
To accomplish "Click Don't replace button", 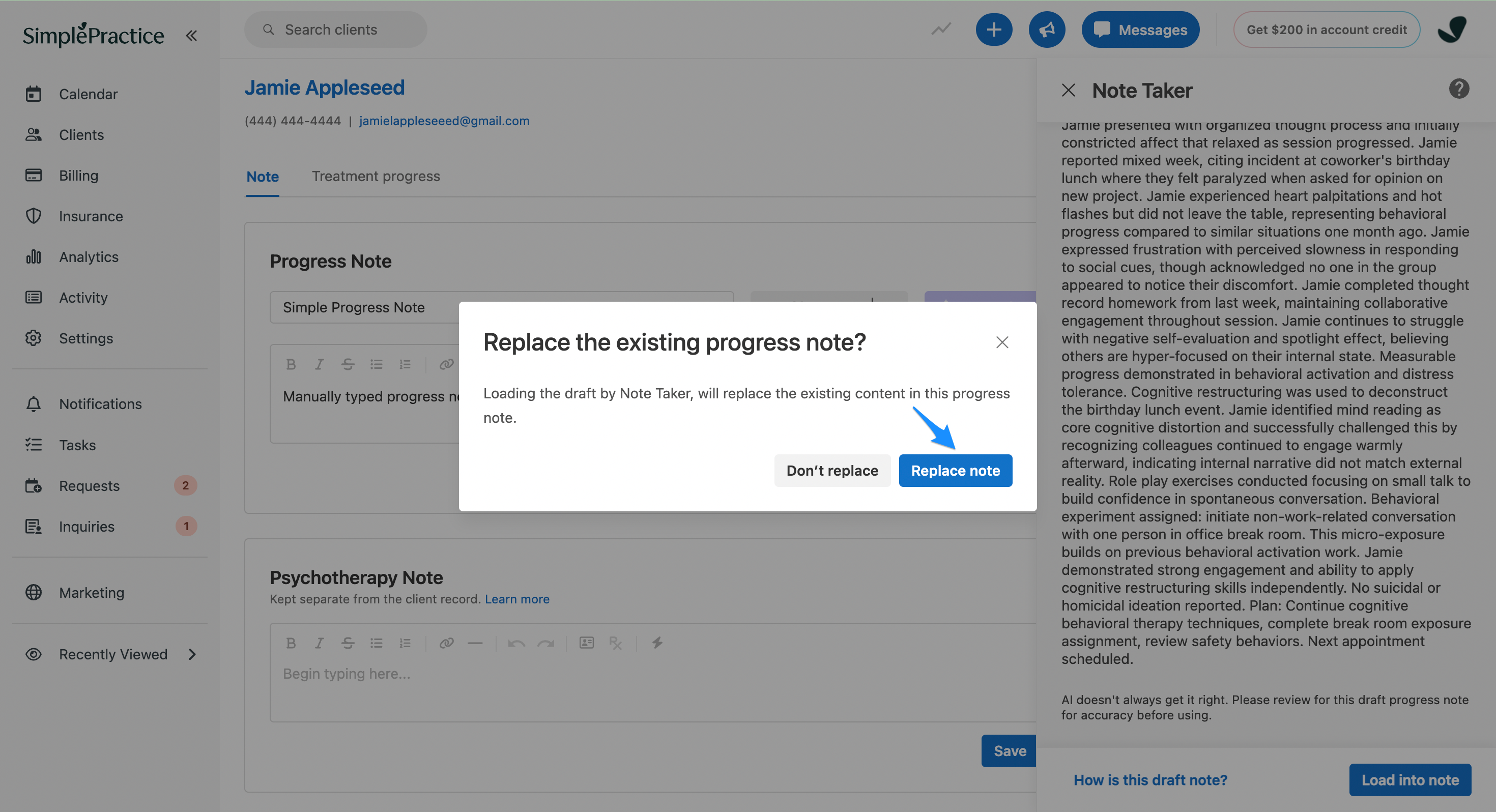I will [x=831, y=470].
